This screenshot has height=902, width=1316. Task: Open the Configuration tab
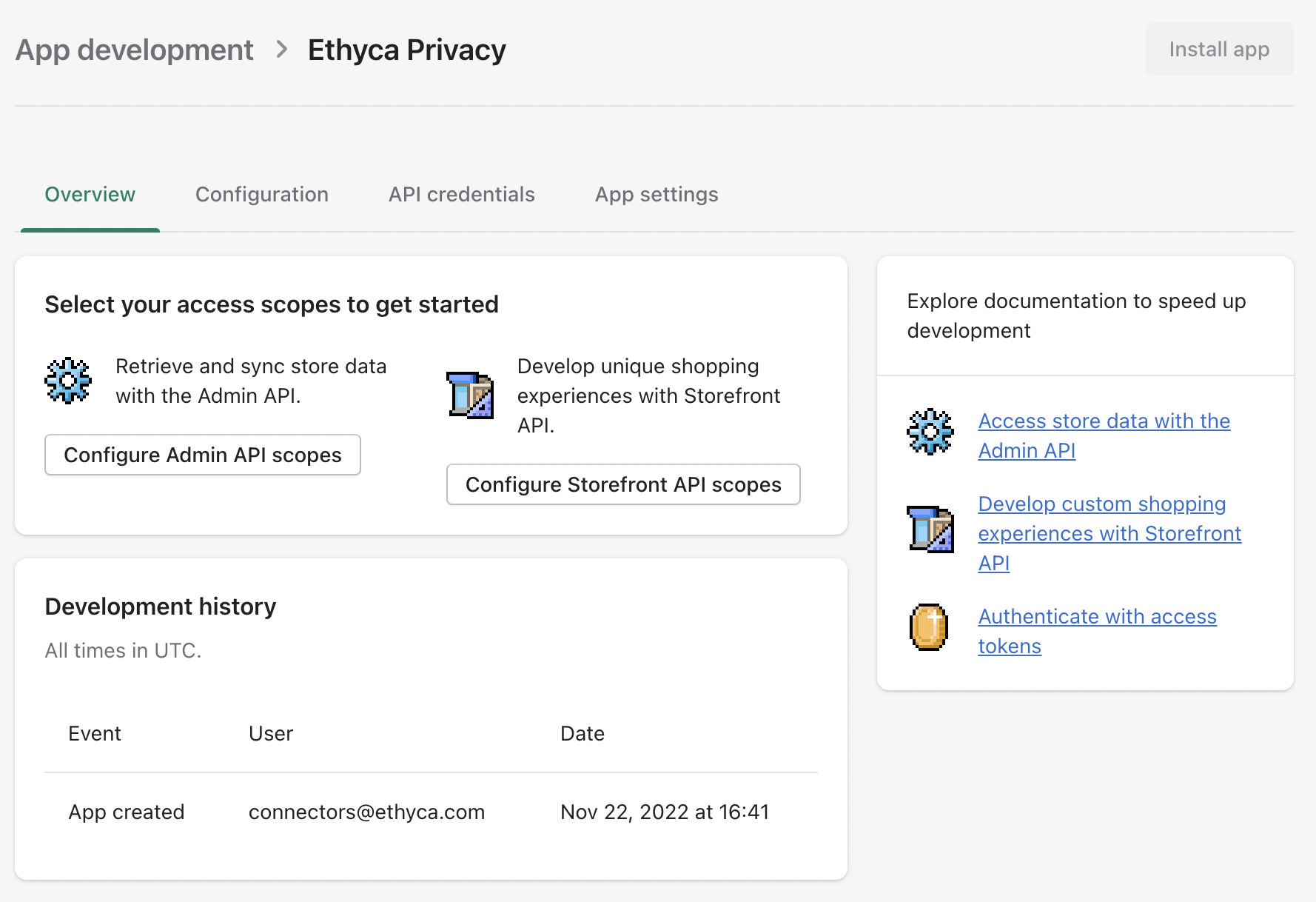tap(262, 195)
